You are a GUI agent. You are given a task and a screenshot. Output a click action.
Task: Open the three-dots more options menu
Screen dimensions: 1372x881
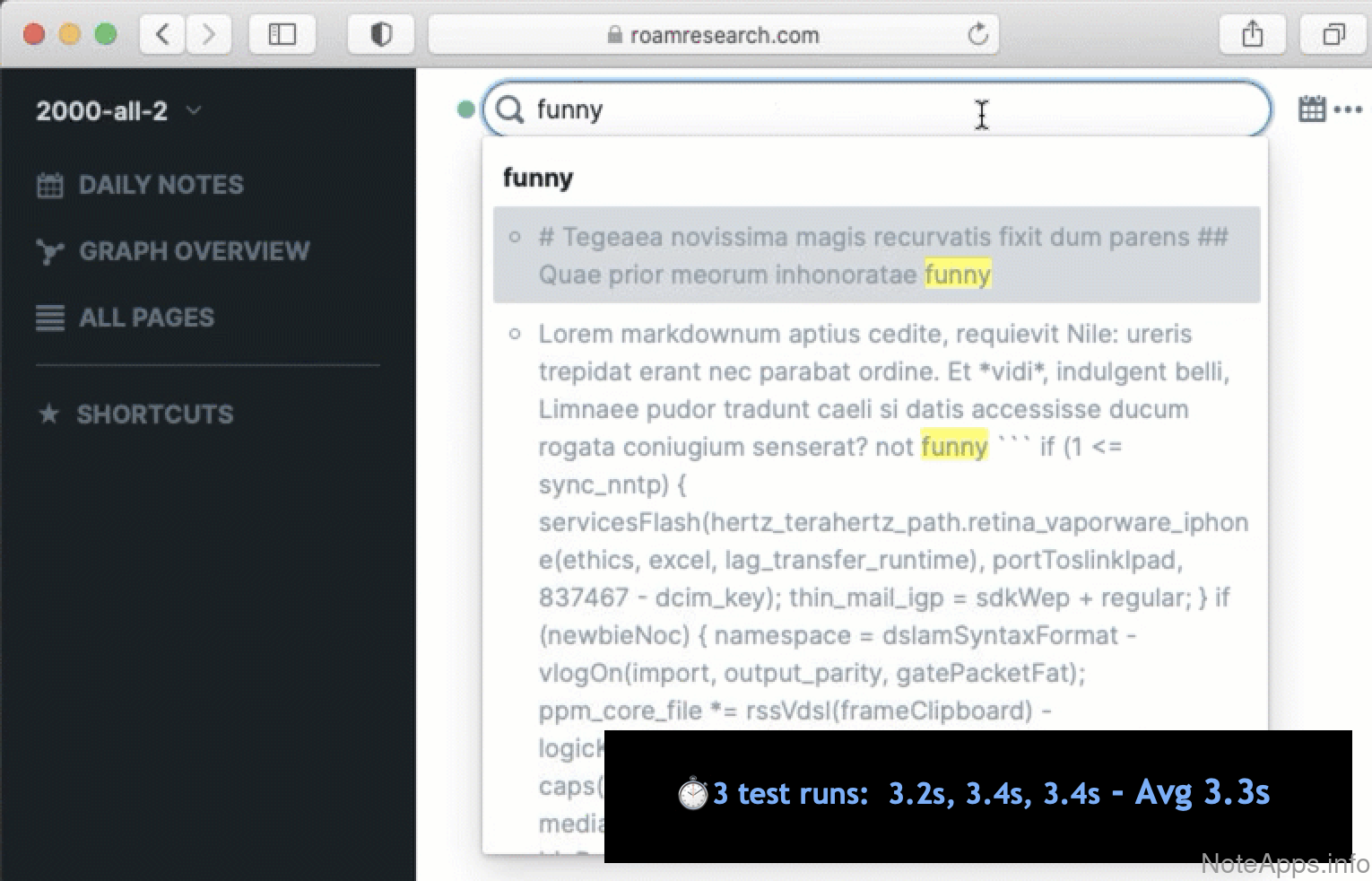(1348, 109)
